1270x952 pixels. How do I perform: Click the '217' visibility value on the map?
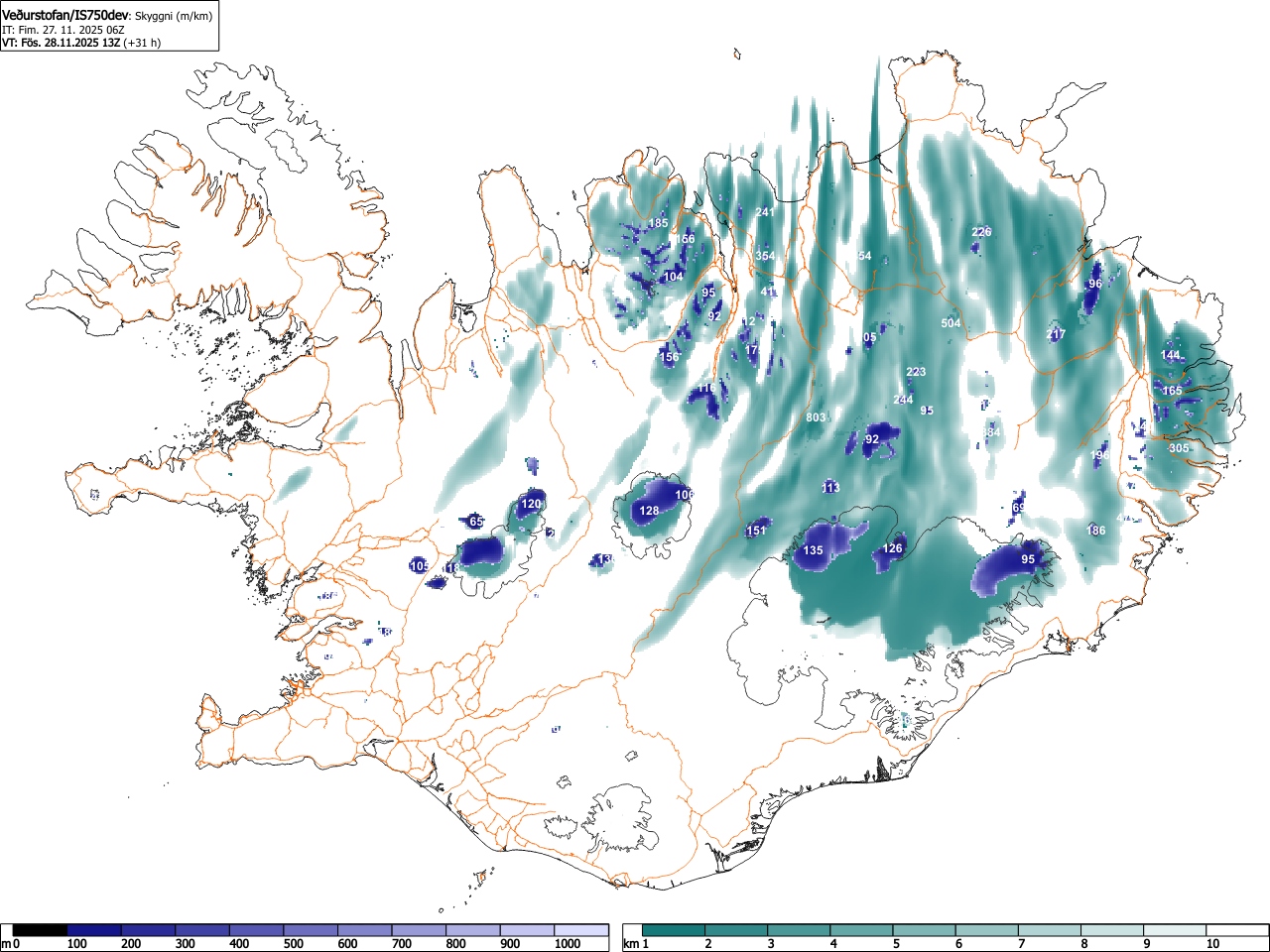click(1058, 334)
